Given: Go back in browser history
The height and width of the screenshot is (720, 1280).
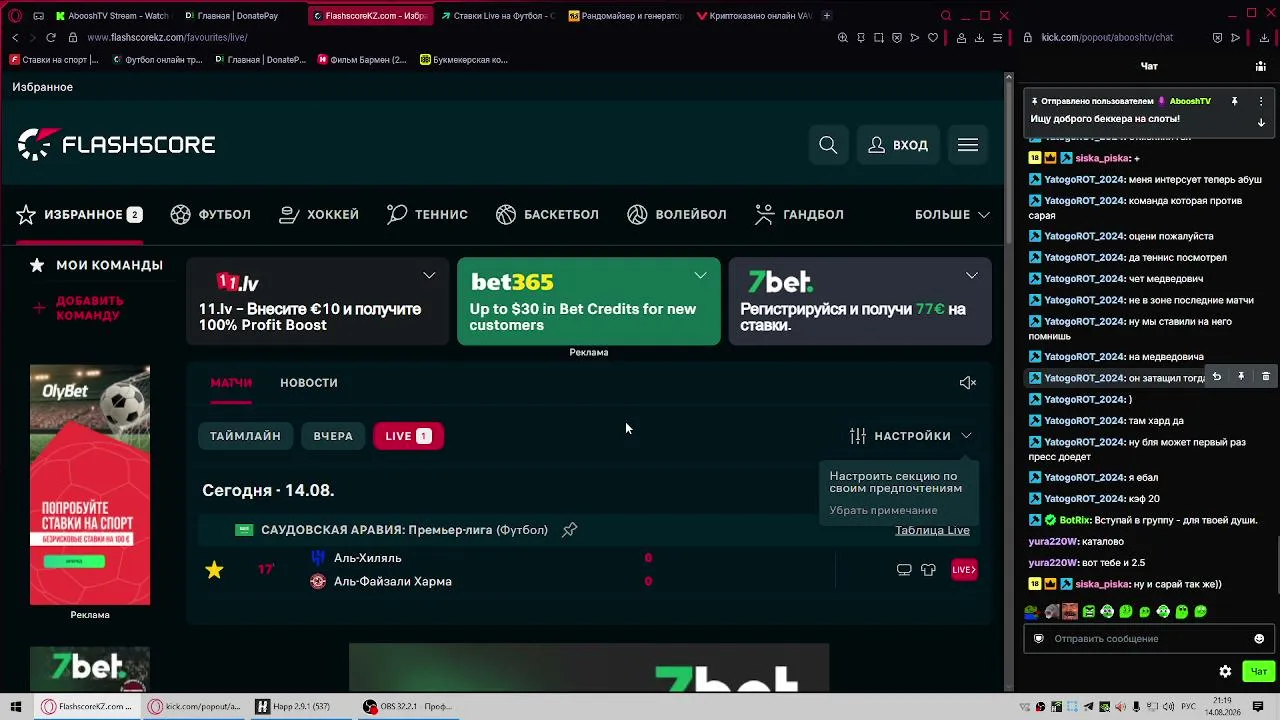Looking at the screenshot, I should coord(15,37).
